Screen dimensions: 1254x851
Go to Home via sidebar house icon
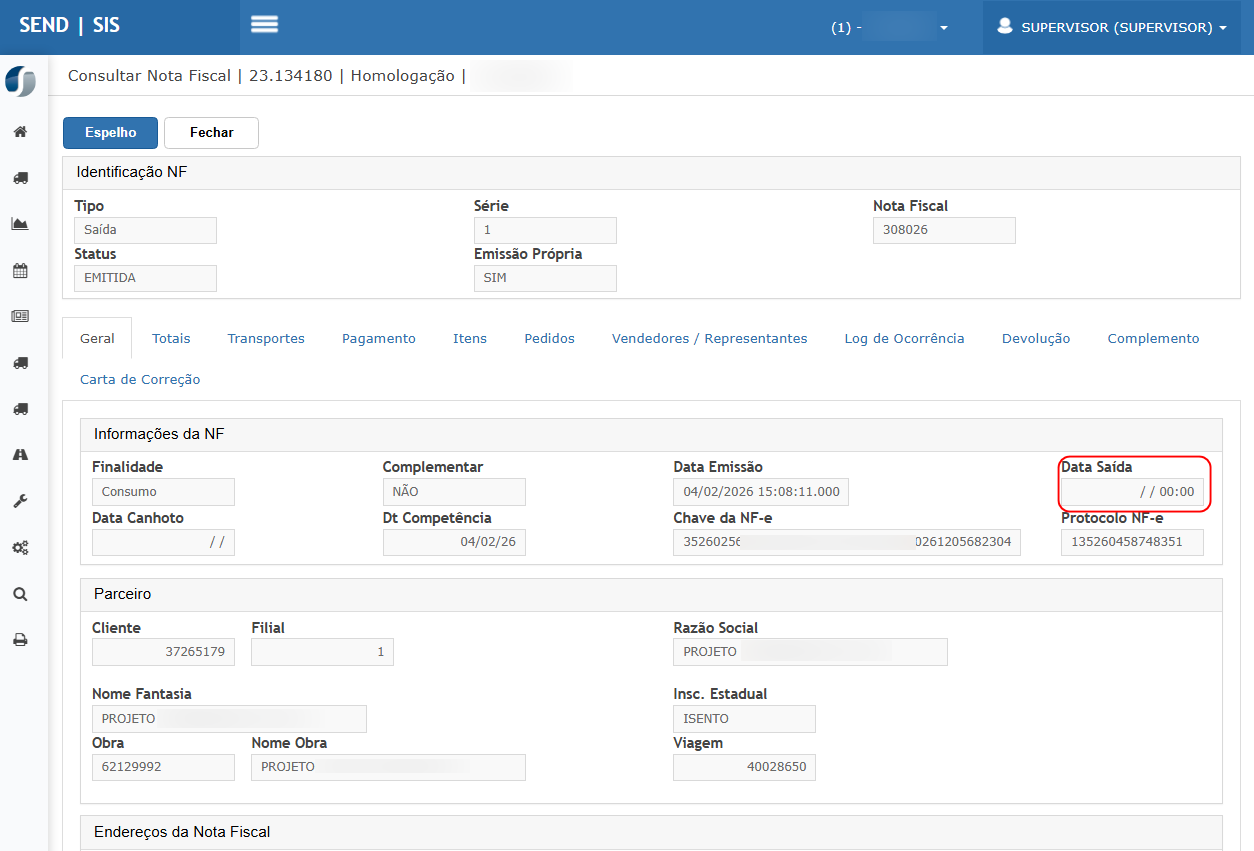(x=20, y=132)
